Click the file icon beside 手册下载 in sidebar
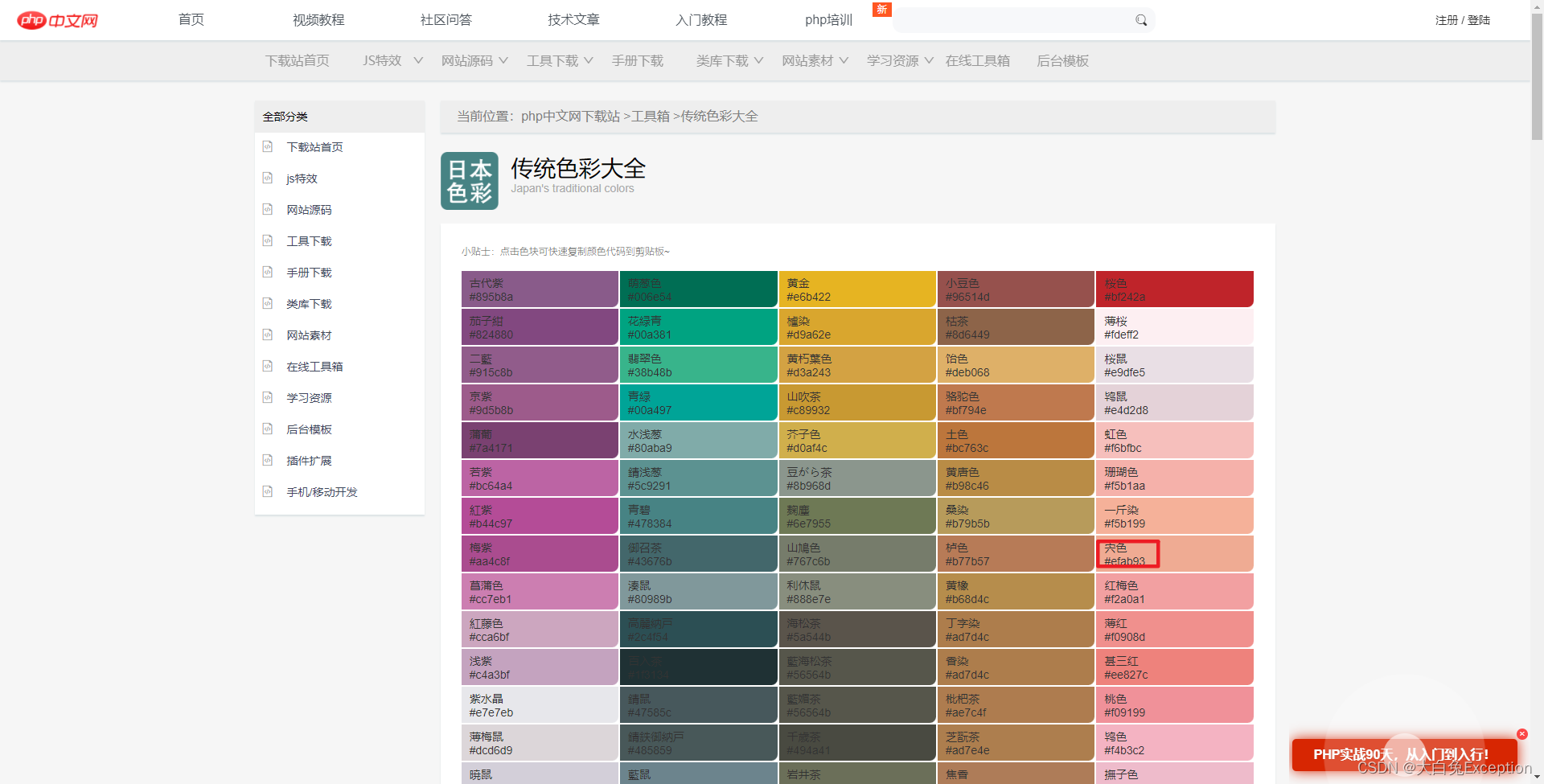This screenshot has height=784, width=1544. coord(268,272)
